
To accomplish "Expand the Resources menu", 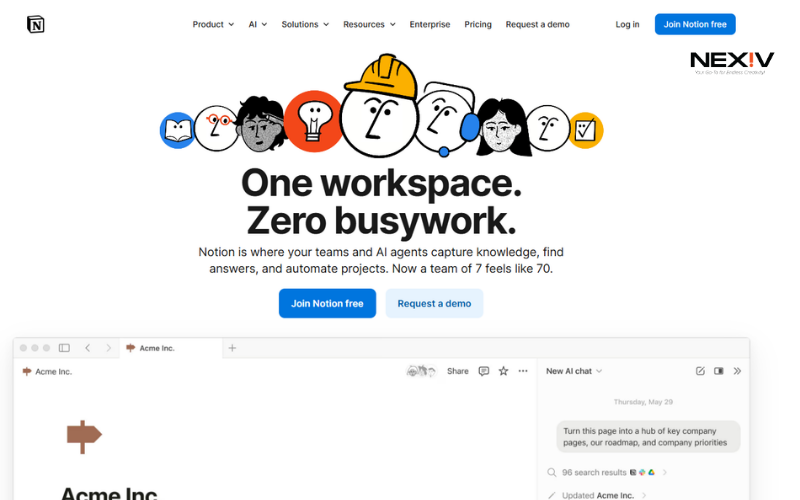I will pos(369,24).
